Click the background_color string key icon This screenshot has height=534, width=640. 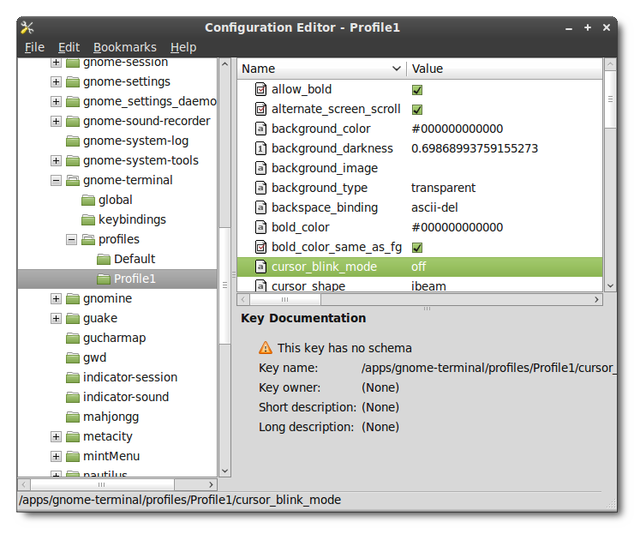(261, 129)
